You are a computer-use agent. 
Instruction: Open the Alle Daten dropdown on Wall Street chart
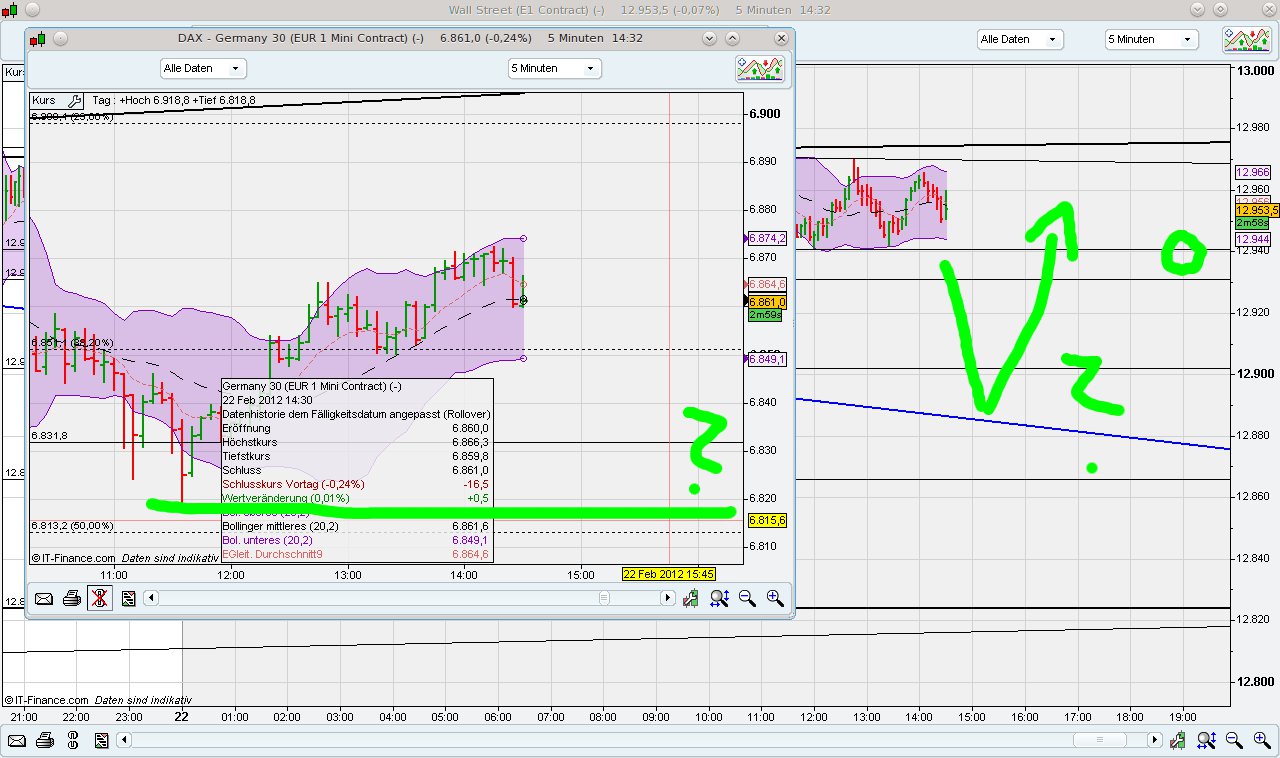(1019, 39)
